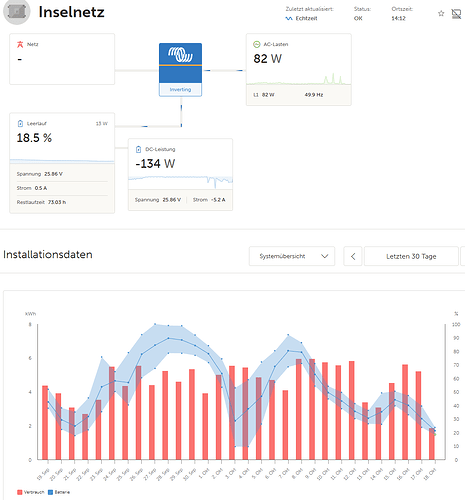Click the Netz grid pylon icon
This screenshot has width=465, height=500.
click(x=20, y=44)
